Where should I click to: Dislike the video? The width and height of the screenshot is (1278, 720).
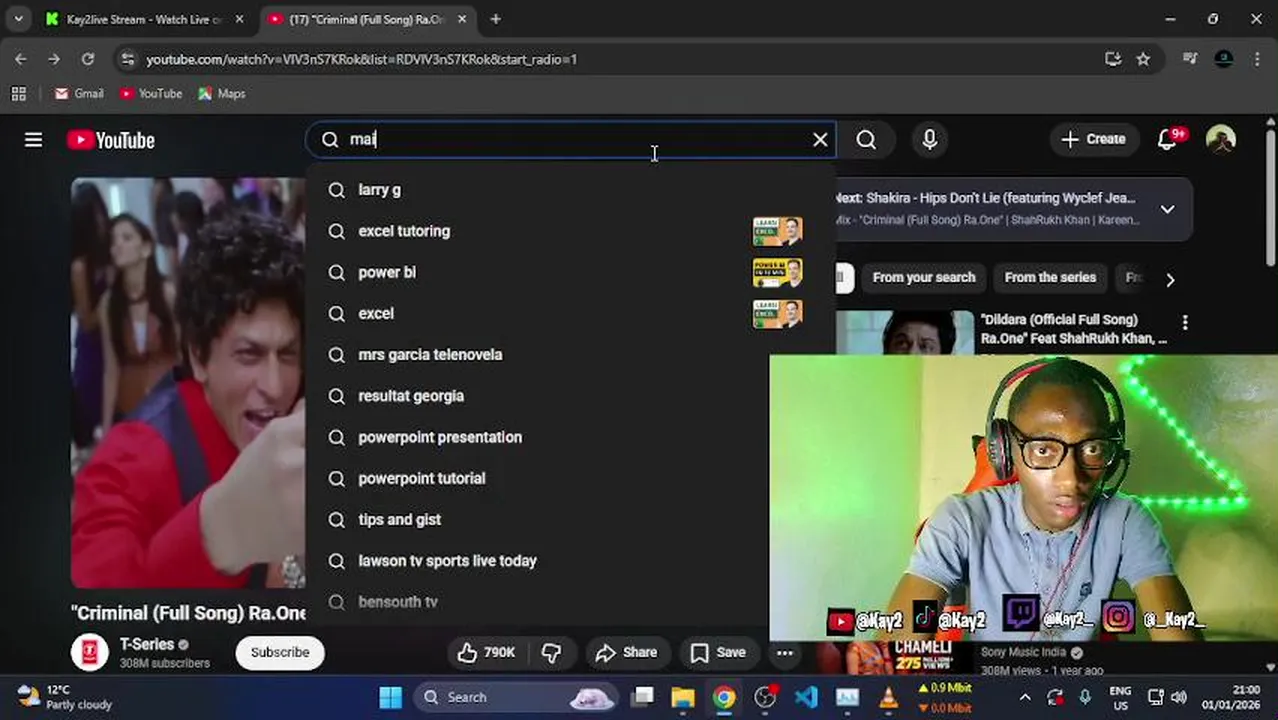point(552,652)
